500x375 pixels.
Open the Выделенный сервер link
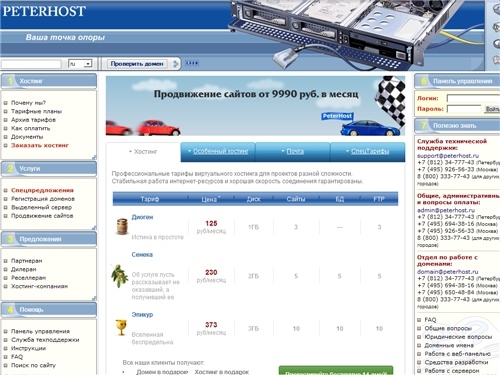tap(41, 207)
